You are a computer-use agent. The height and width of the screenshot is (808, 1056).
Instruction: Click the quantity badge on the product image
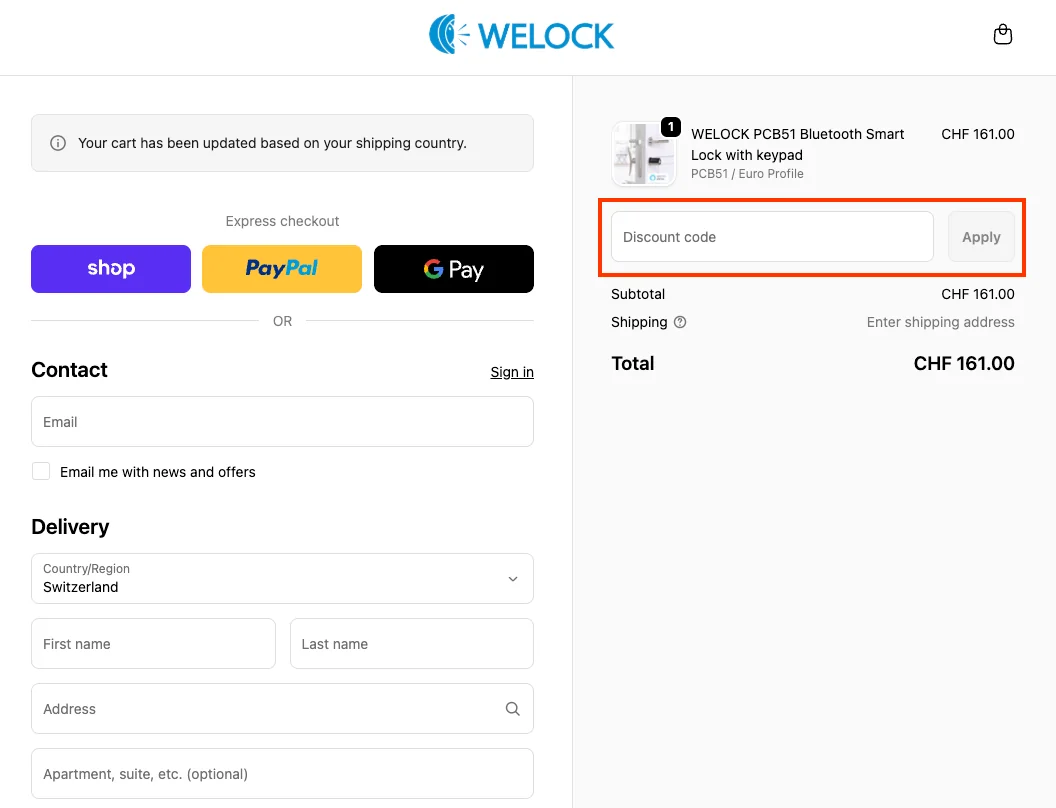click(x=670, y=127)
